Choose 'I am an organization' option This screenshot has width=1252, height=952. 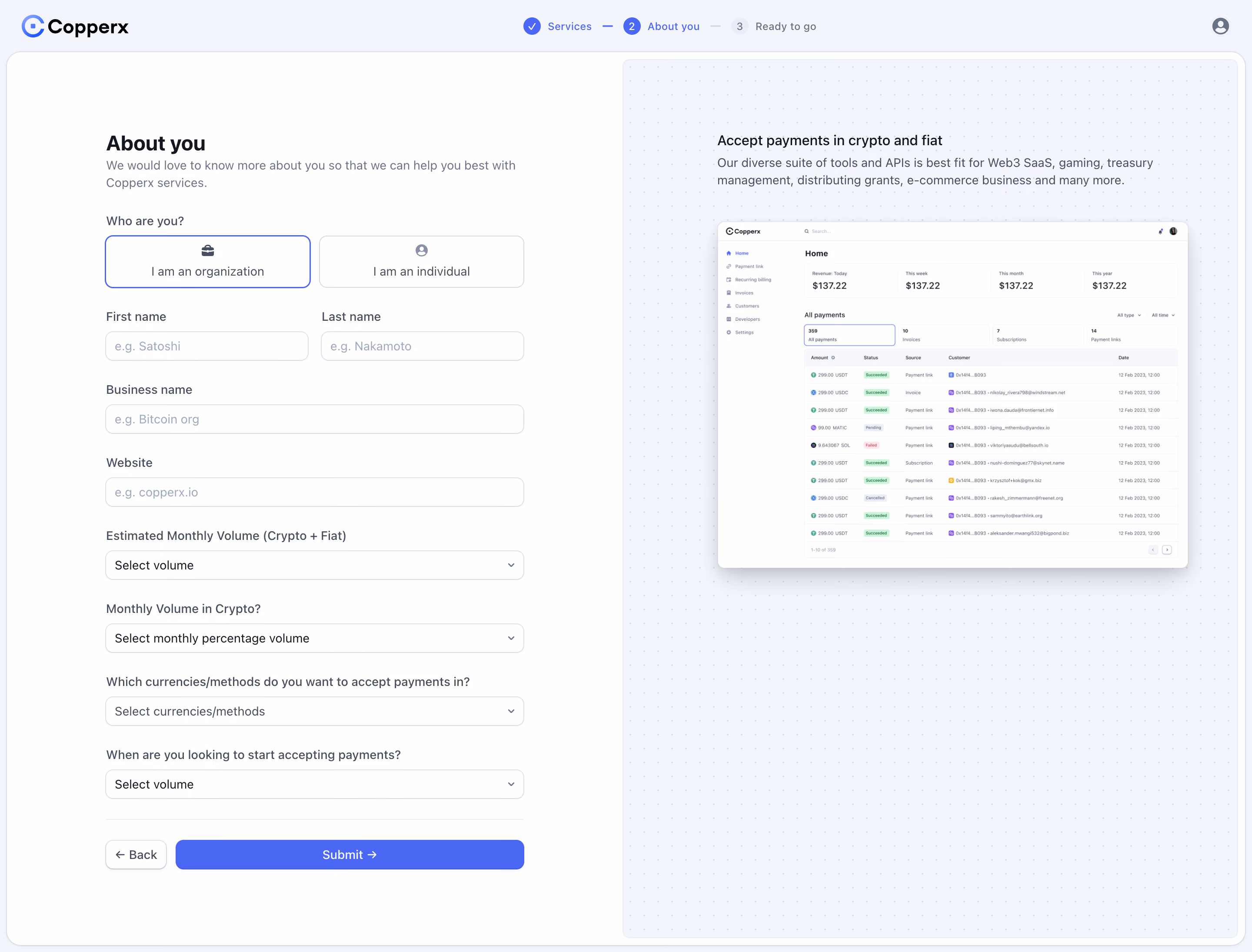[207, 262]
